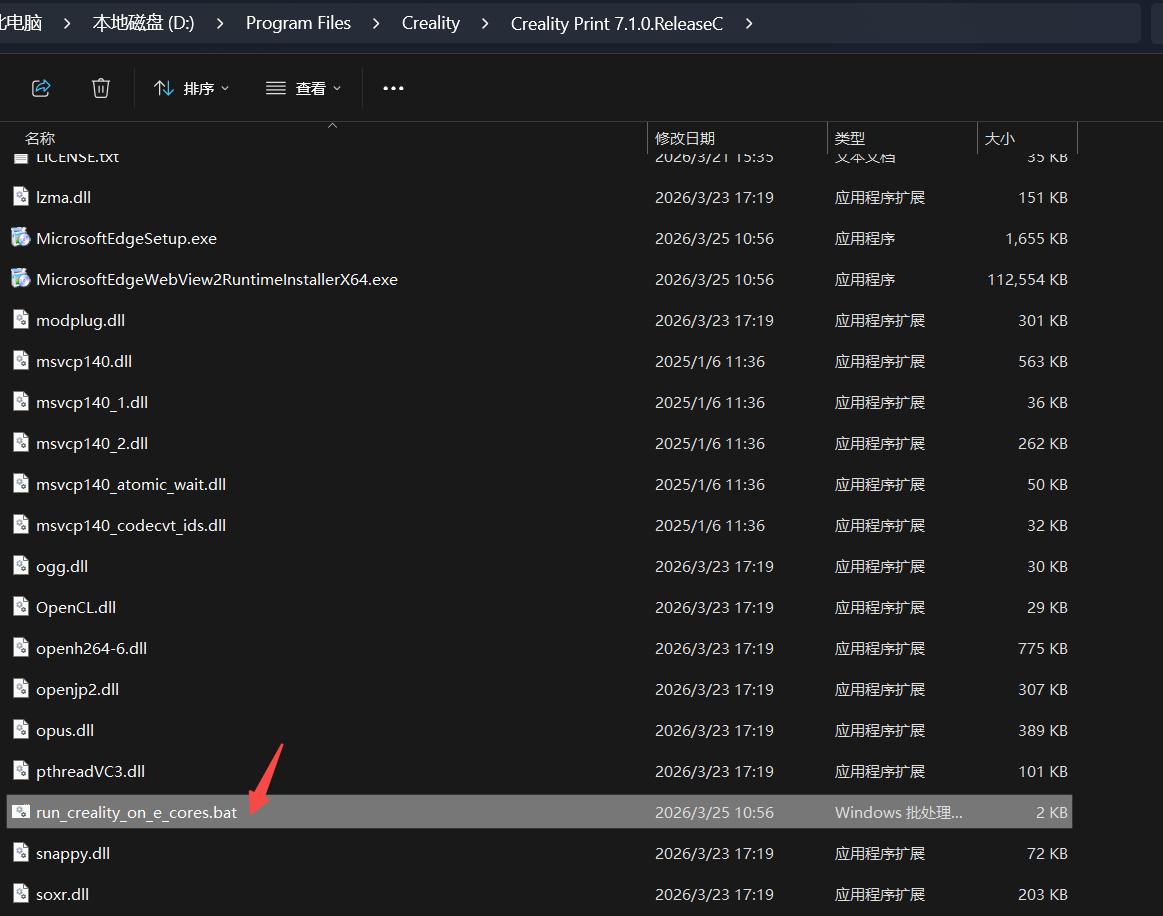This screenshot has width=1163, height=916.
Task: Open the 查看 view dropdown
Action: coord(303,88)
